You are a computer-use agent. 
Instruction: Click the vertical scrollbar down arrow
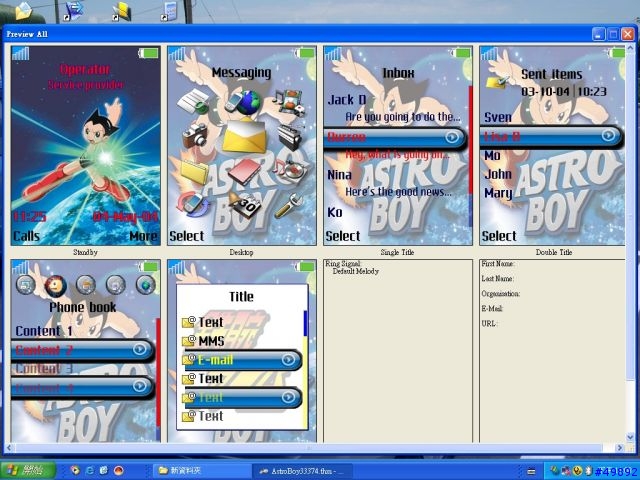pyautogui.click(x=630, y=437)
